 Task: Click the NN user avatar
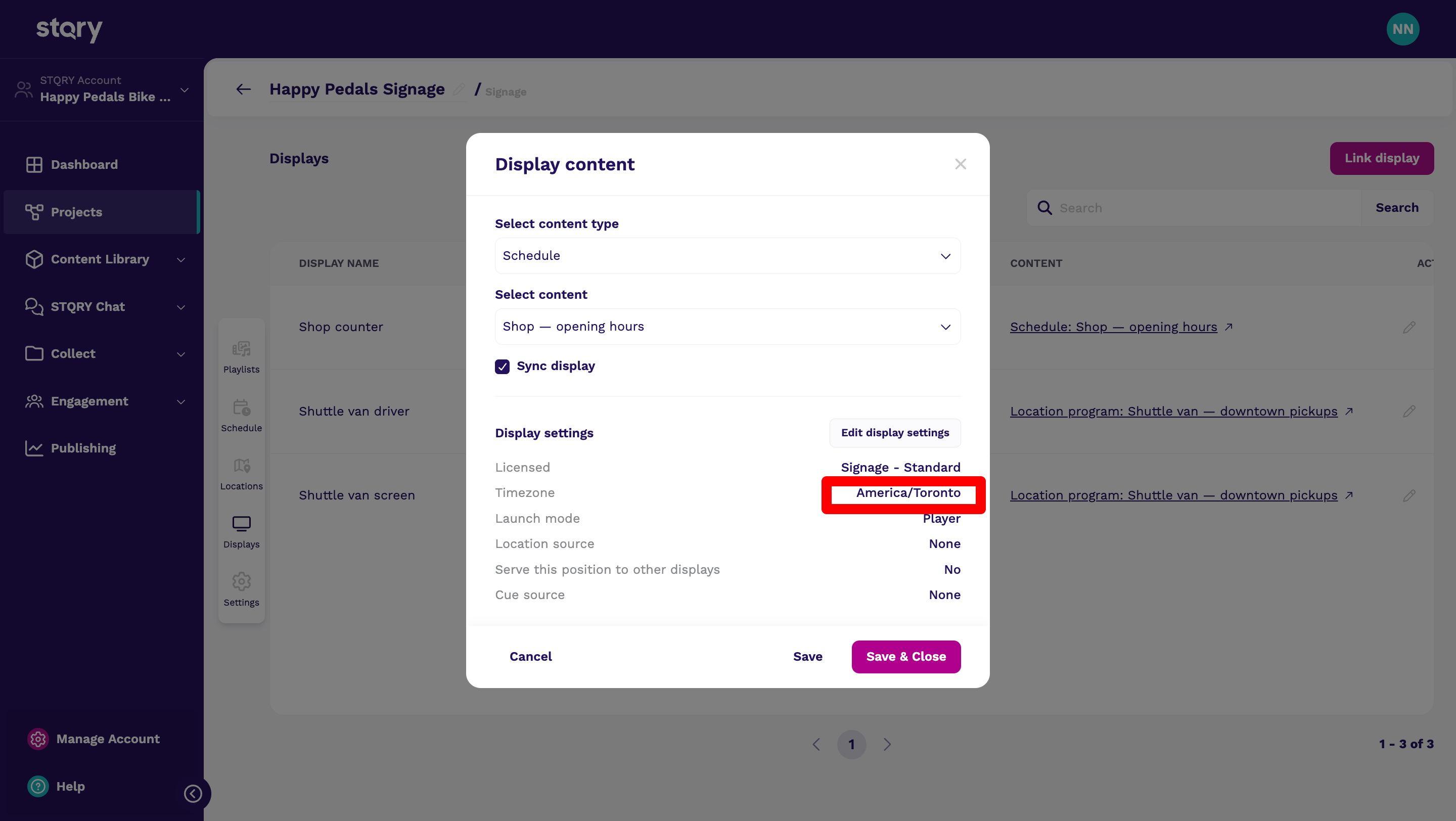[1402, 29]
